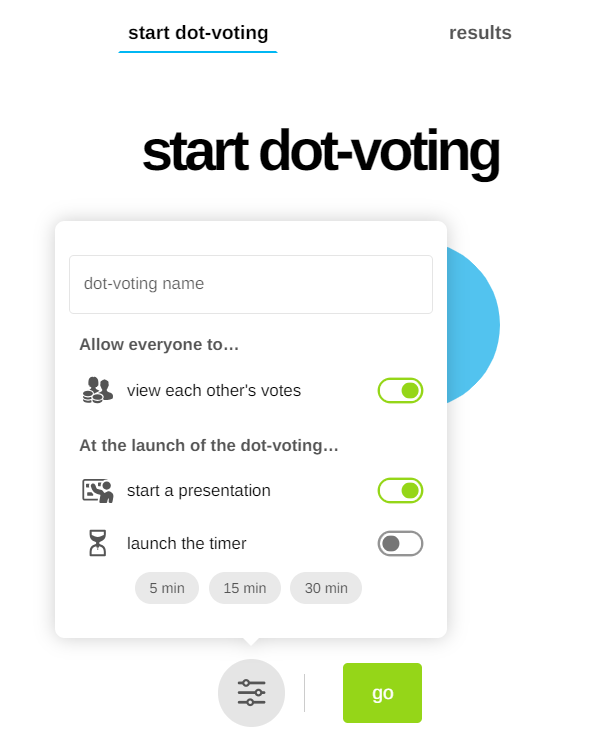Viewport: 603px width, 746px height.
Task: Pick the 15 min timer option
Action: [x=245, y=588]
